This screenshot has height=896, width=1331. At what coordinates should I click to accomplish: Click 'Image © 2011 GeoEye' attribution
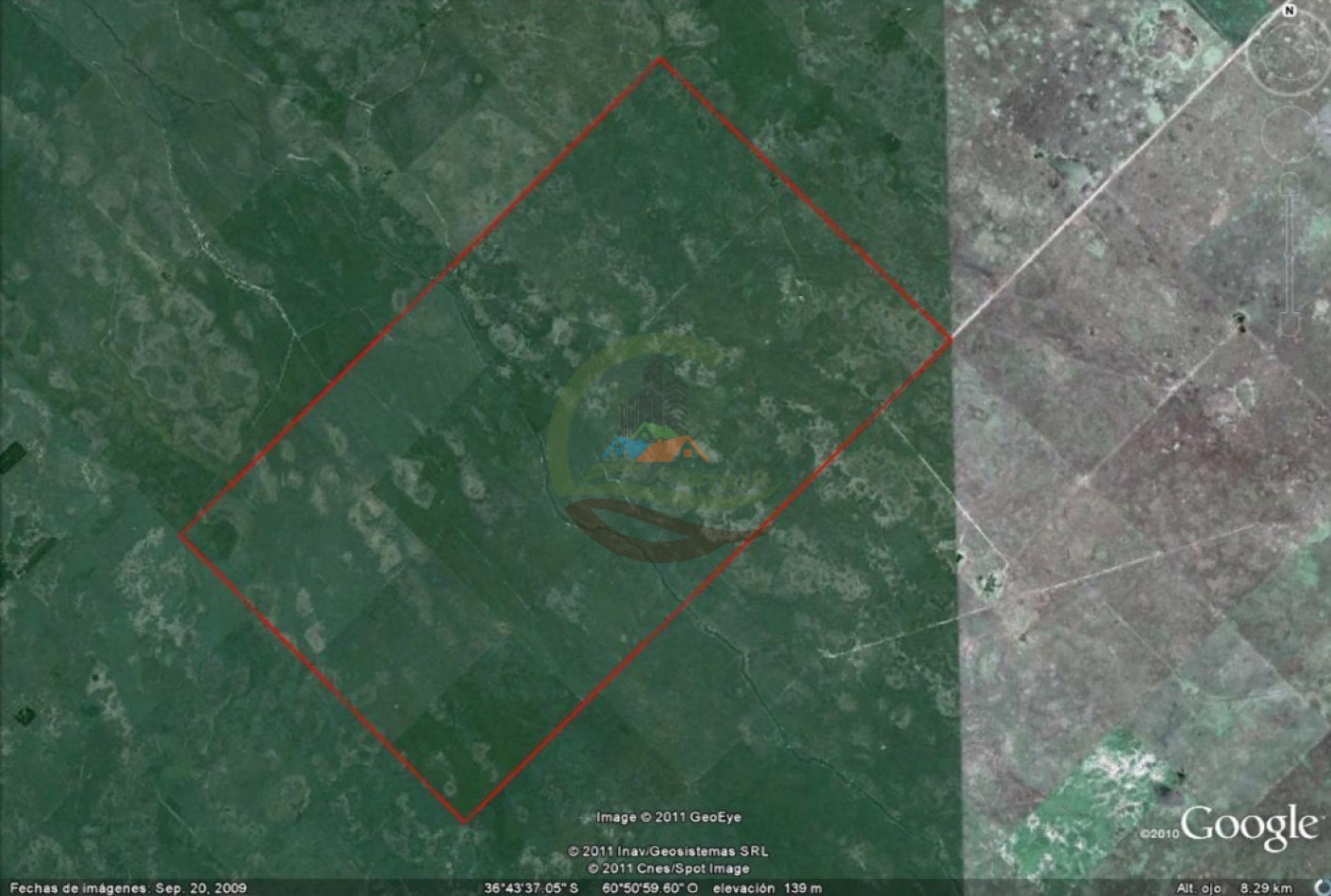pyautogui.click(x=668, y=818)
